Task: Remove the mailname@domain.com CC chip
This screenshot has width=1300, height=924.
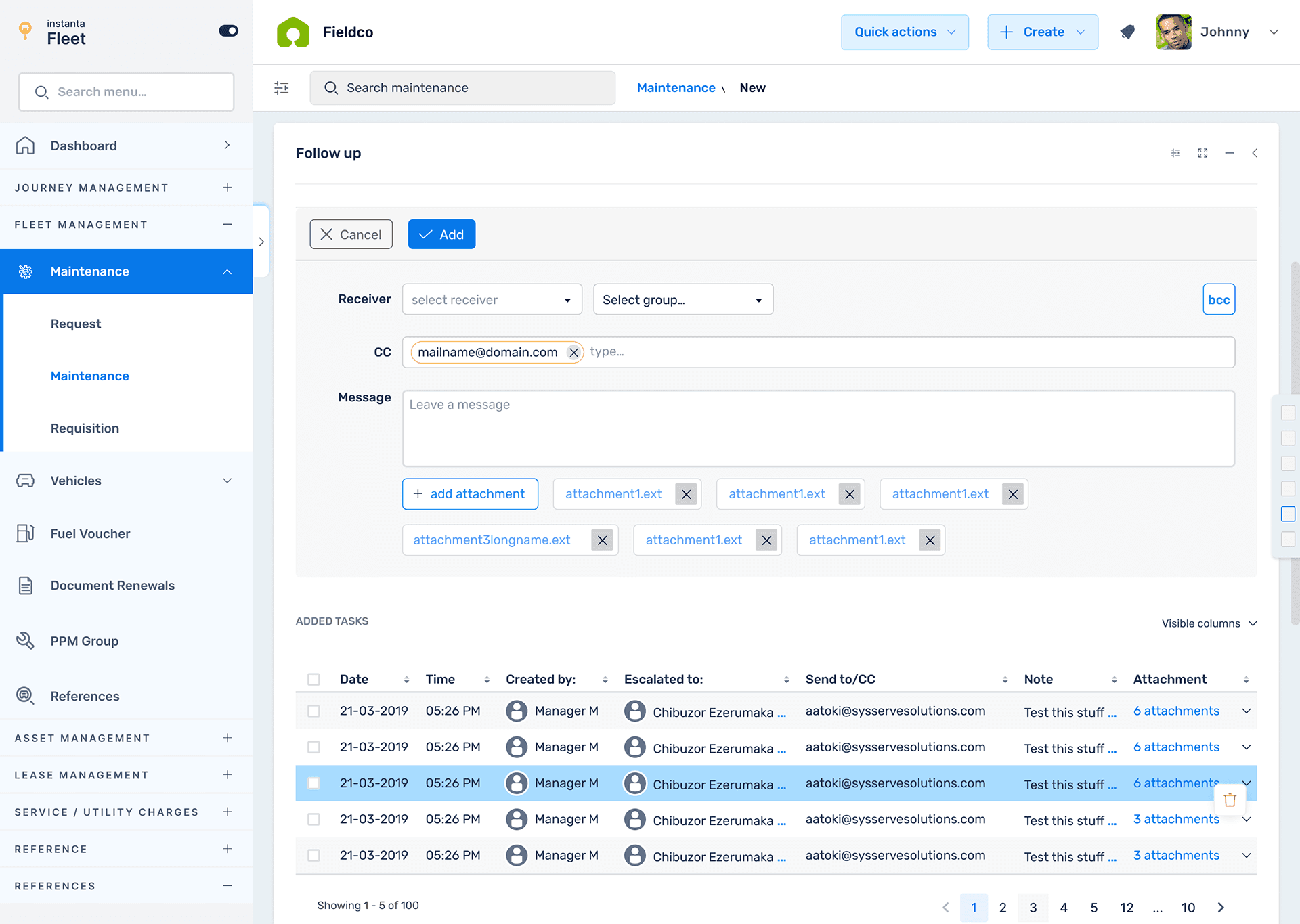Action: tap(573, 353)
